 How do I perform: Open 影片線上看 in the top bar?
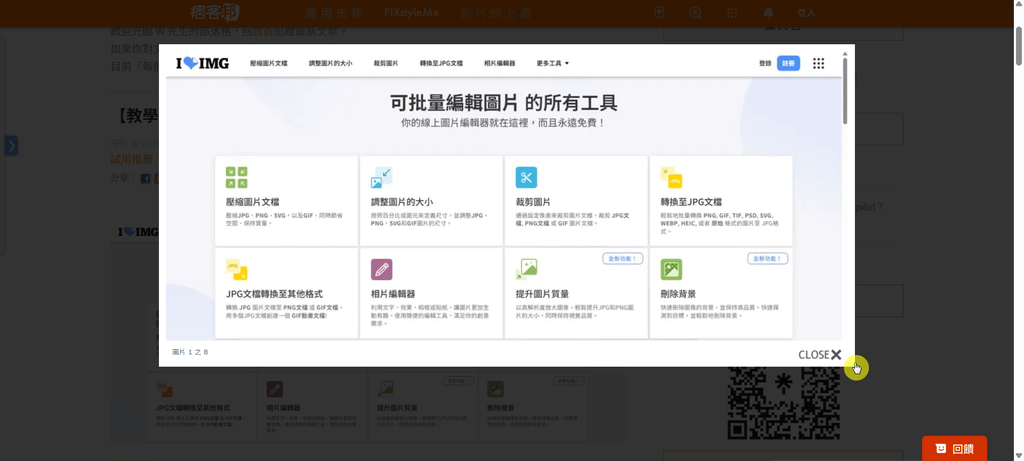point(497,13)
